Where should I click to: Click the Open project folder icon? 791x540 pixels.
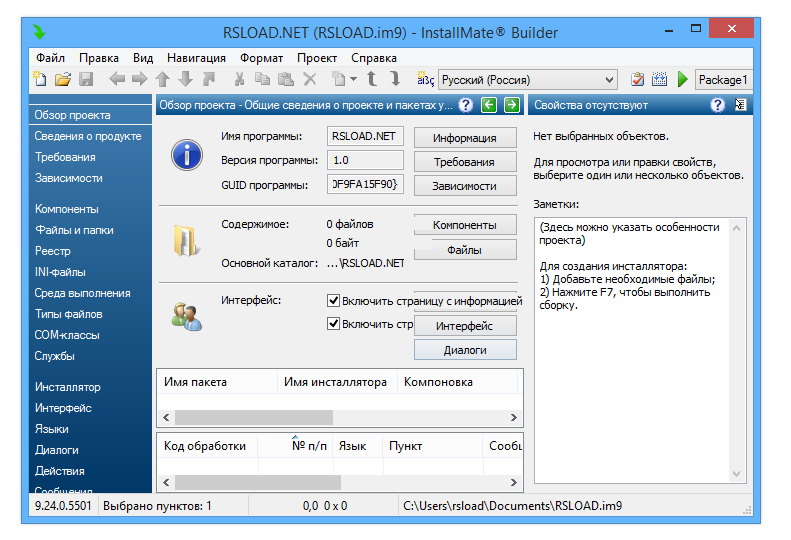click(63, 79)
